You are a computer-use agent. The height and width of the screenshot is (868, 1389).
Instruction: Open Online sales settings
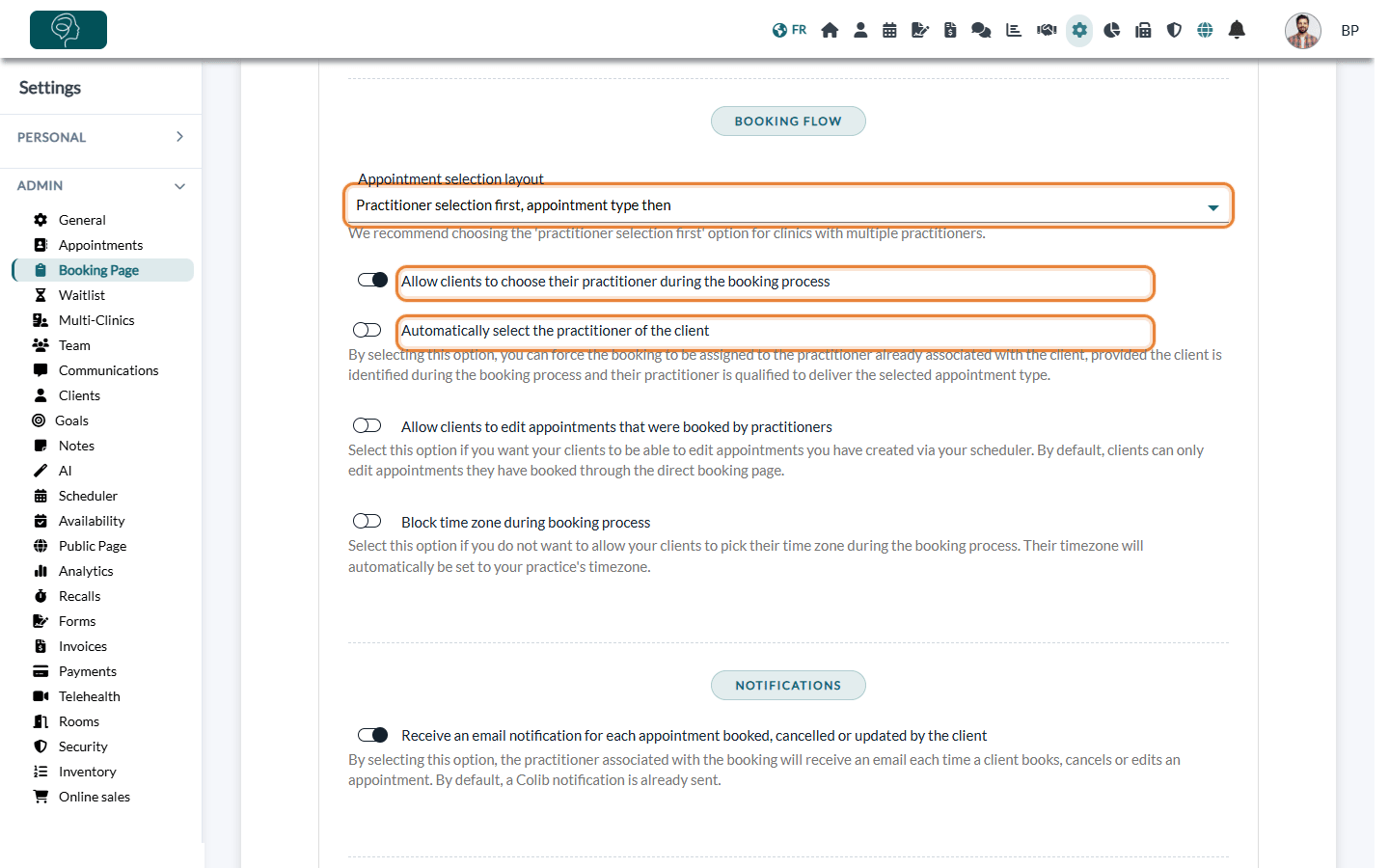click(95, 797)
